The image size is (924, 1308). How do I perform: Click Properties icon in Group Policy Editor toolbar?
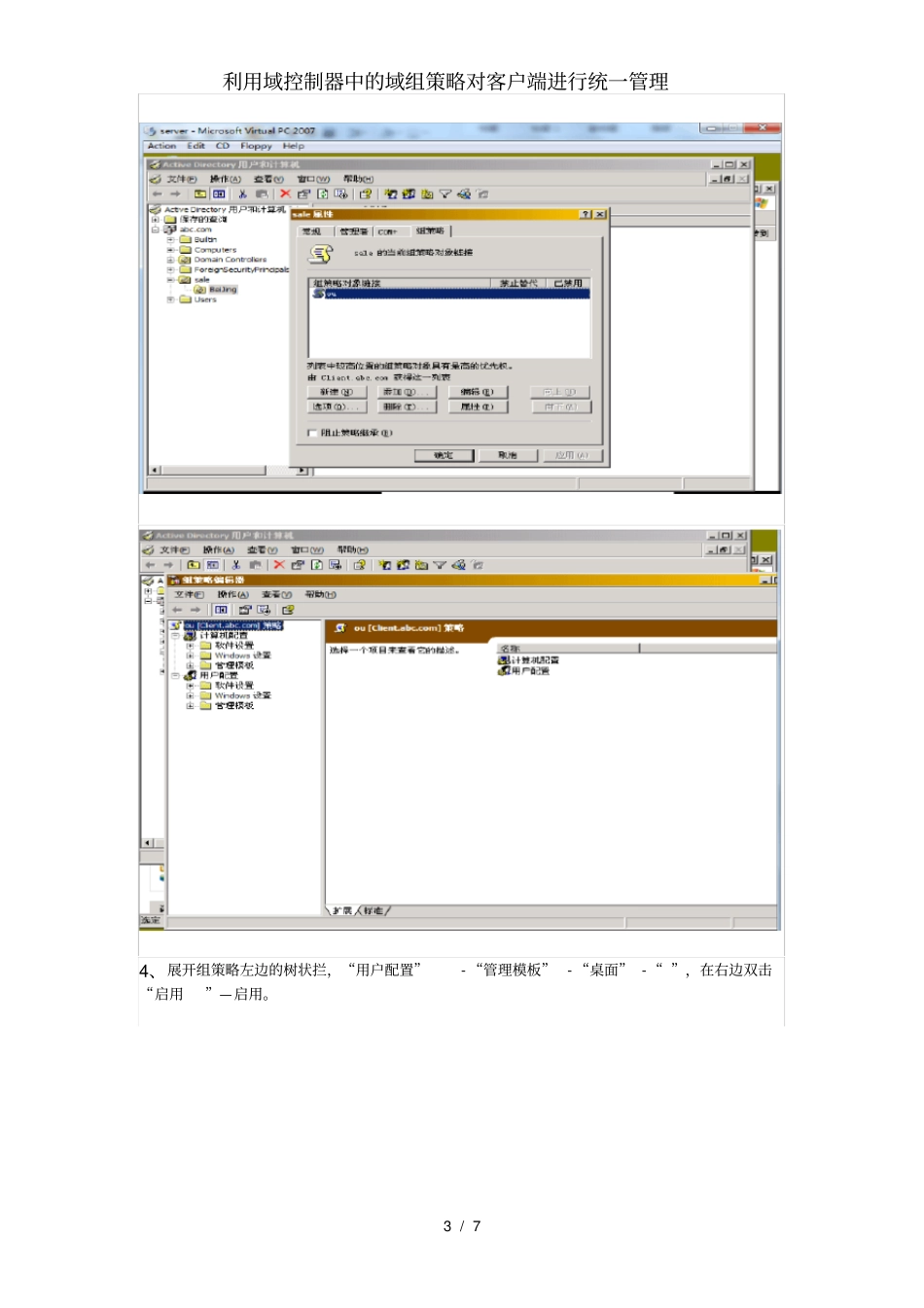point(245,610)
